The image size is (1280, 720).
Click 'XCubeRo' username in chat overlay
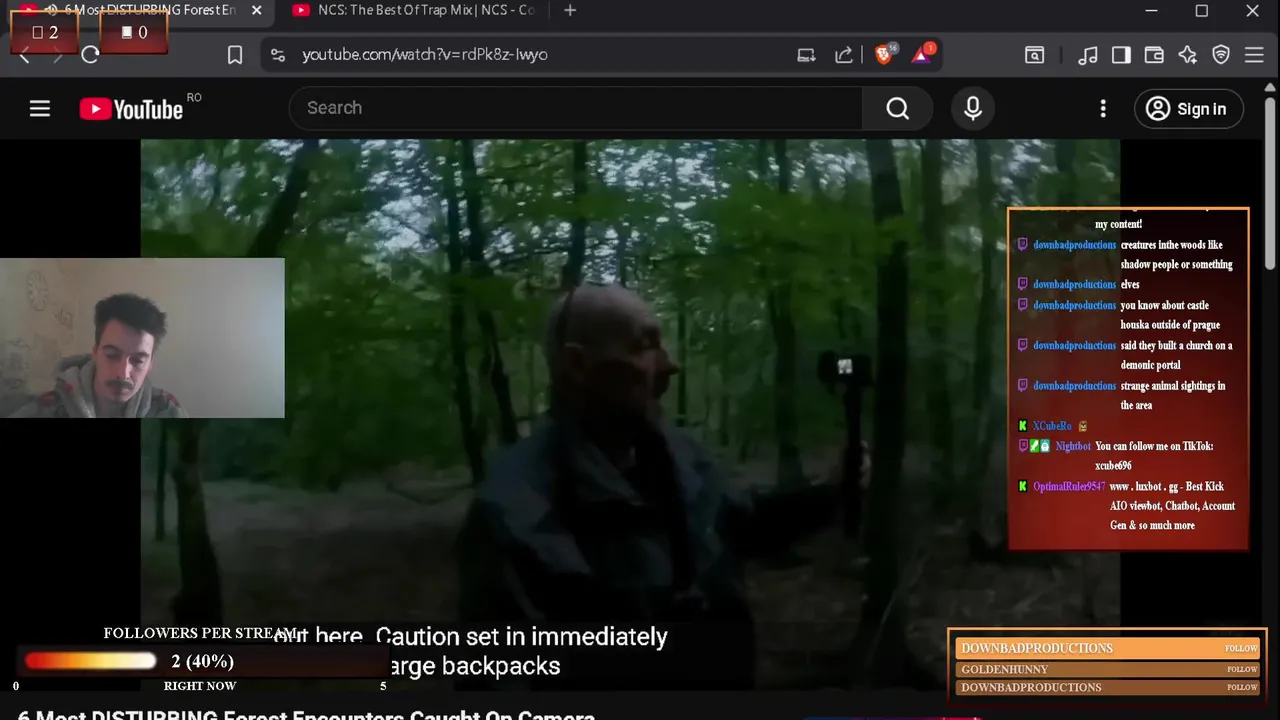point(1052,426)
